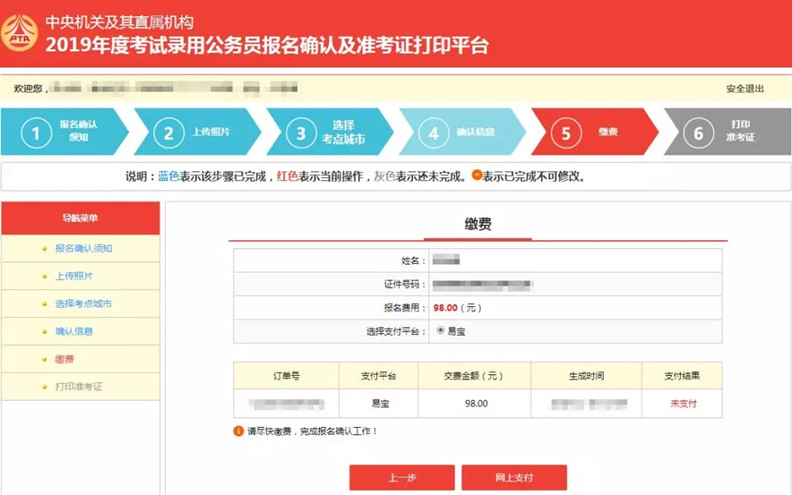Open 选择考点城市 in navigation menu
The width and height of the screenshot is (792, 495).
[x=83, y=304]
